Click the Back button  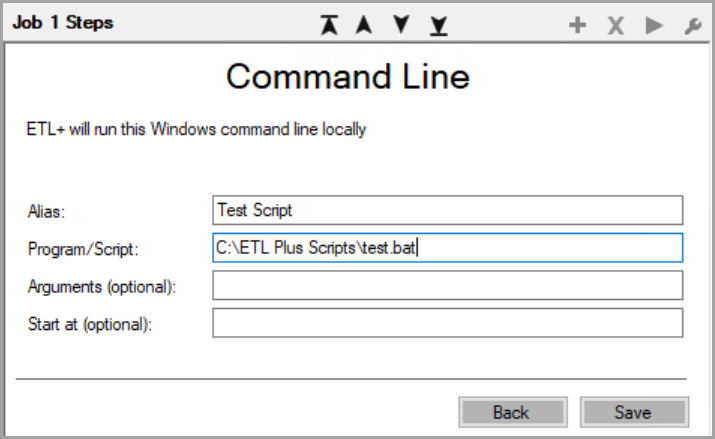[x=511, y=412]
